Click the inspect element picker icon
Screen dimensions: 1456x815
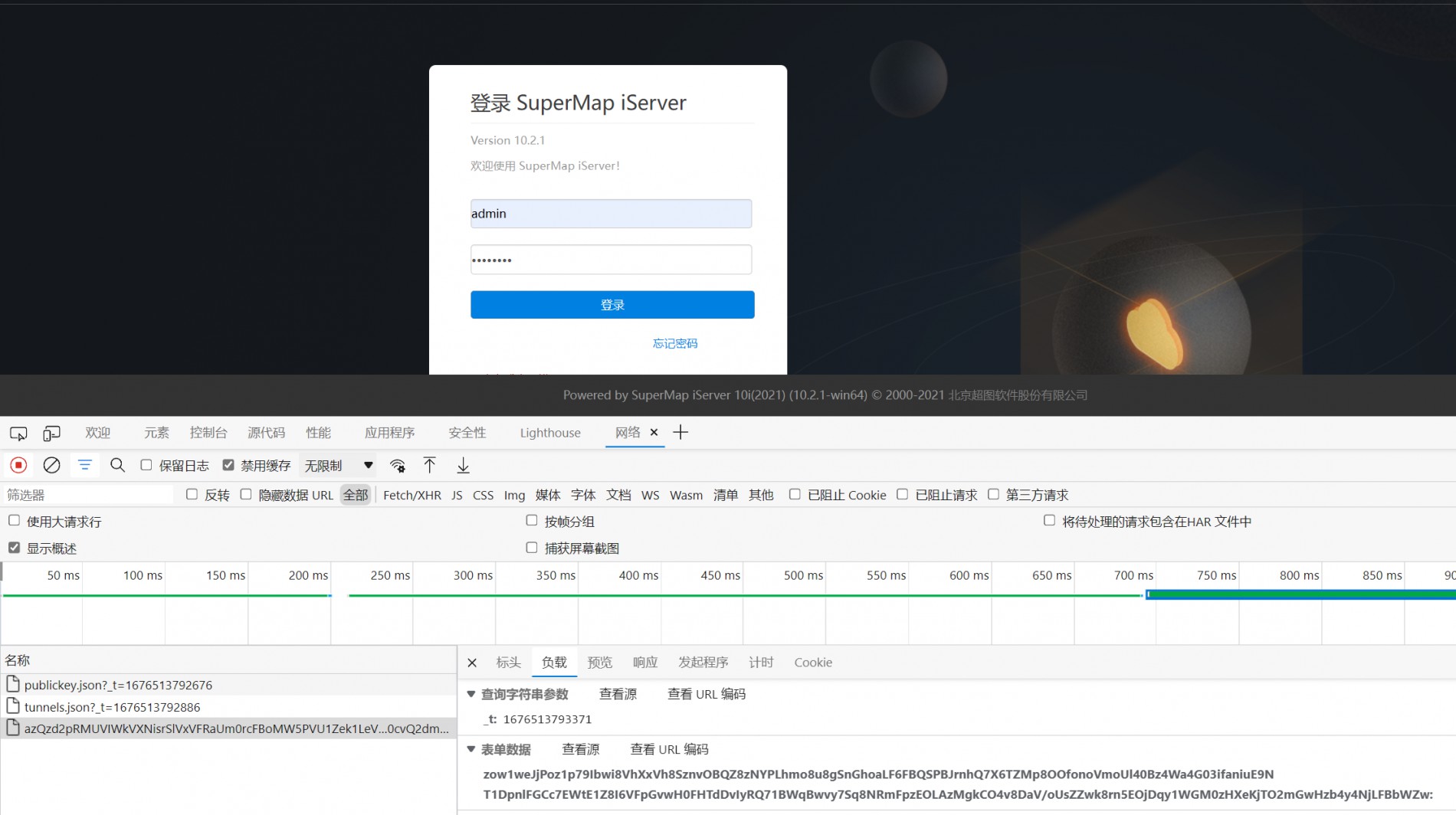coord(18,434)
